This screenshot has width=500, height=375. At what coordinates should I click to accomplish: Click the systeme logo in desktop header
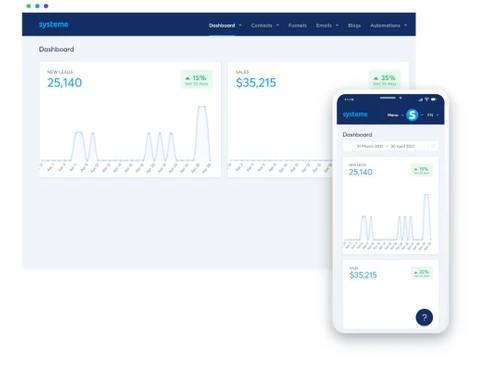[x=53, y=24]
